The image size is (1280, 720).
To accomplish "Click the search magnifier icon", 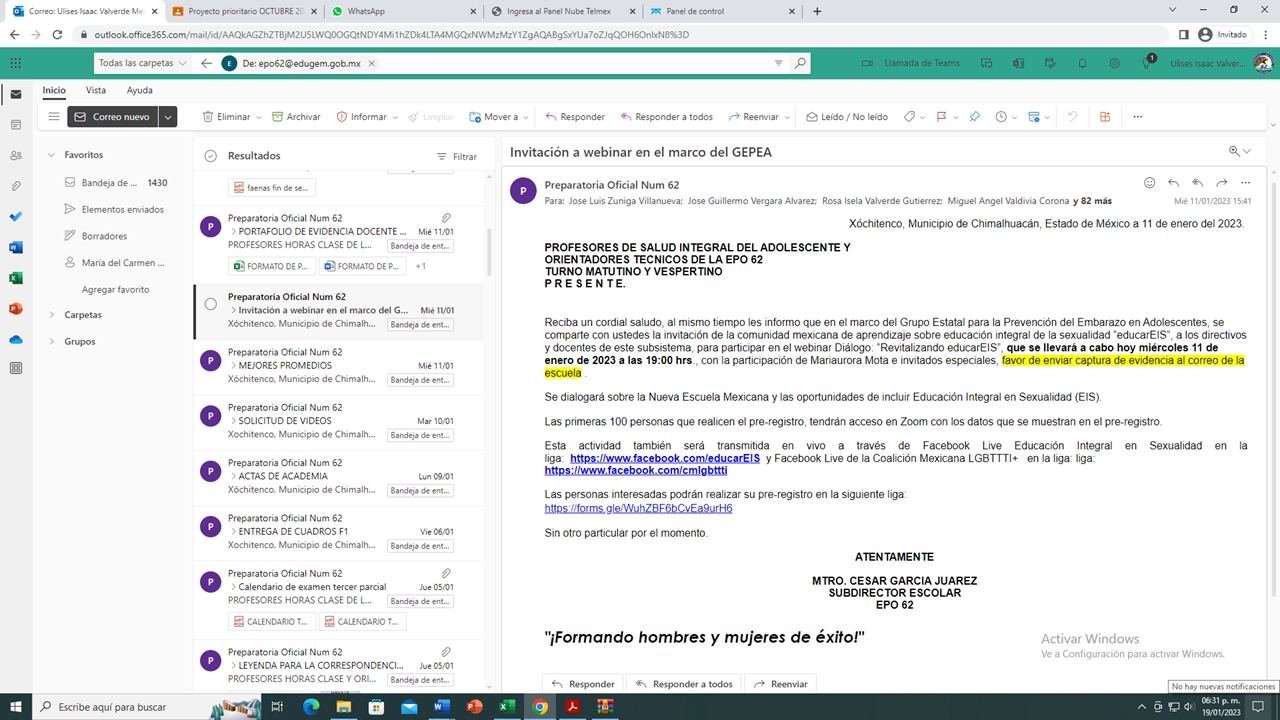I will tap(800, 63).
